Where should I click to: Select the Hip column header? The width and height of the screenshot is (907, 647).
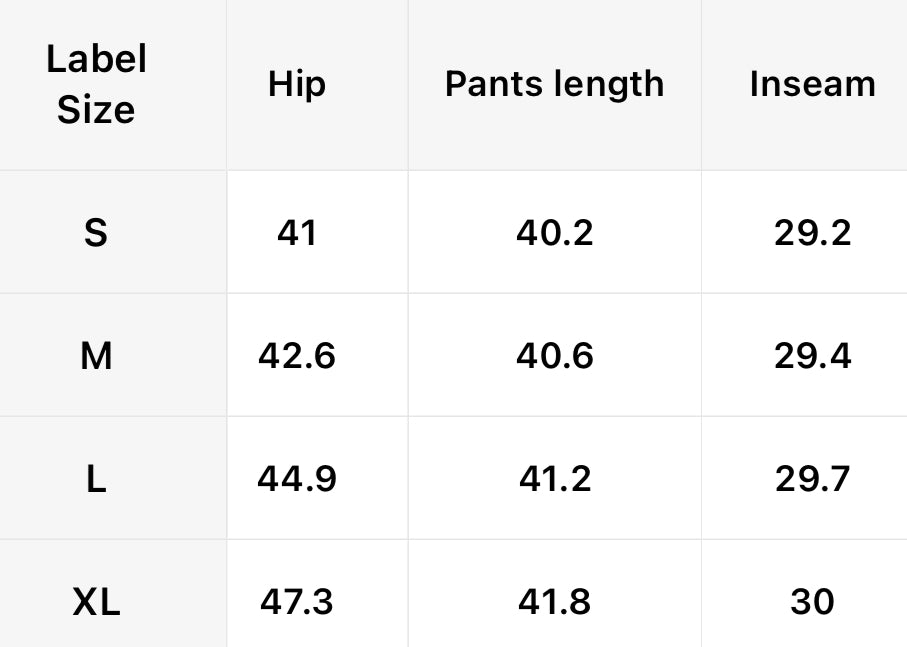[297, 84]
